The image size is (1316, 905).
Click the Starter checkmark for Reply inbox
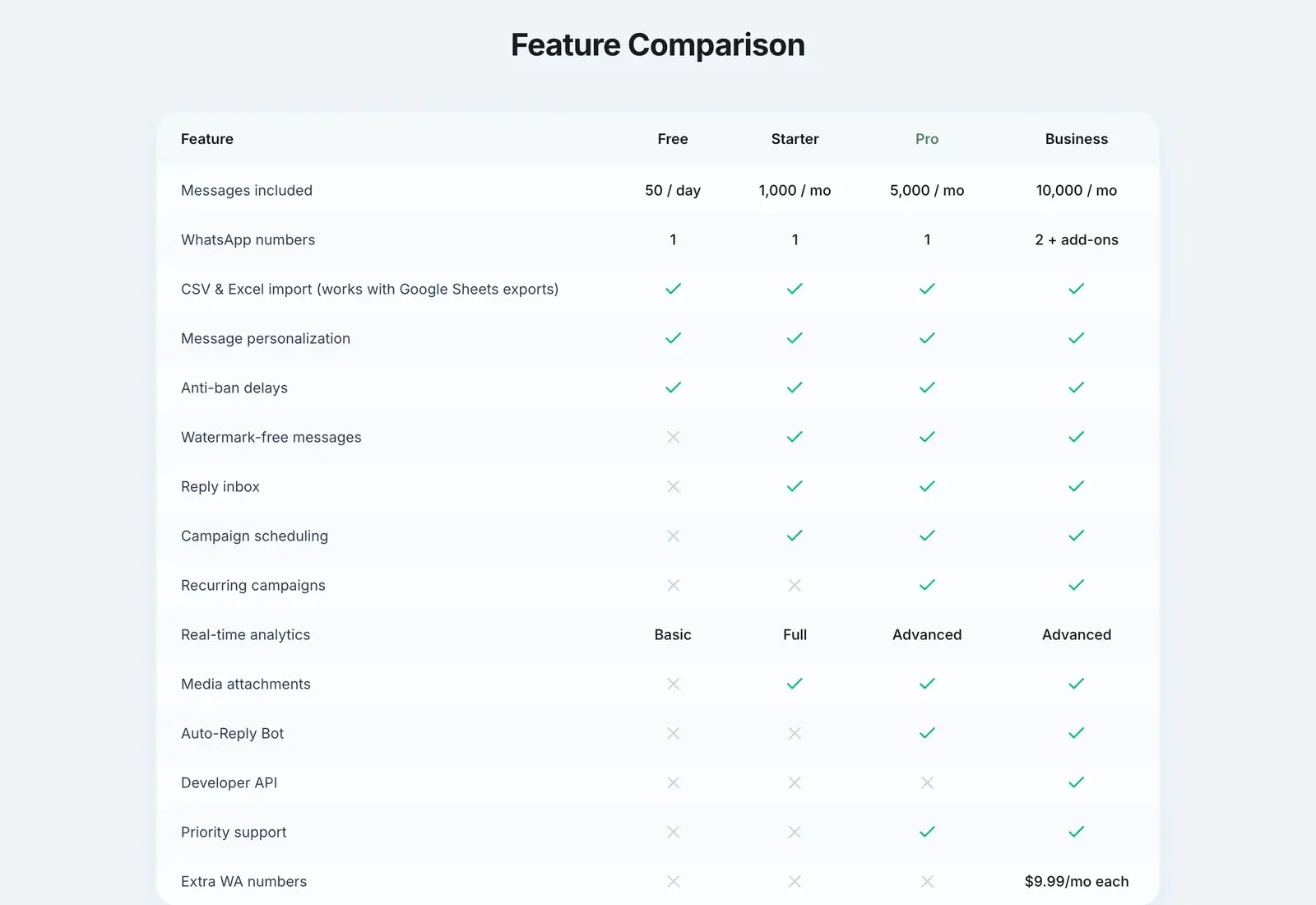coord(795,486)
